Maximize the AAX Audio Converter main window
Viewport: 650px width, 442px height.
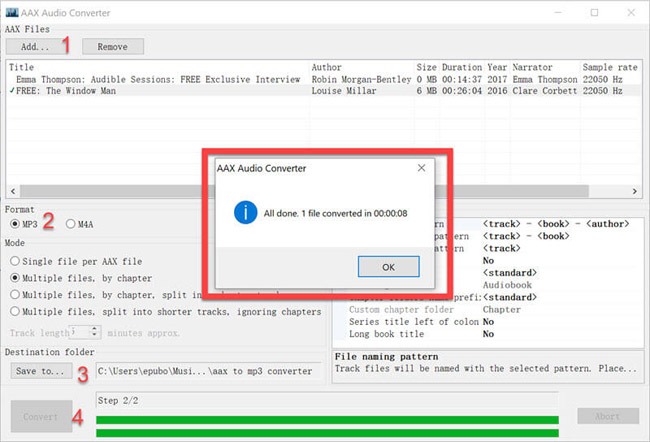594,12
